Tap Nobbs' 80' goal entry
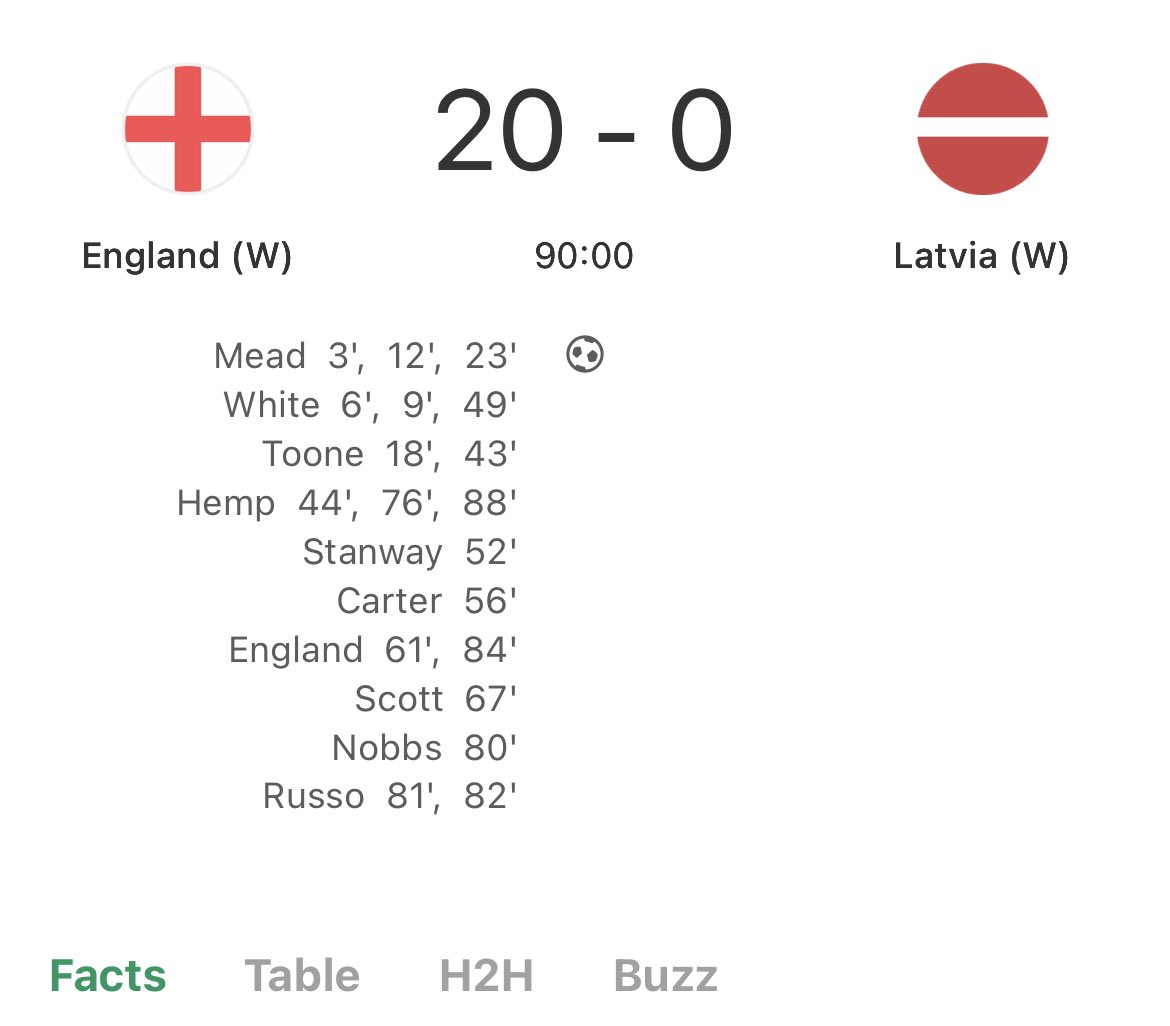This screenshot has width=1170, height=1026. [424, 748]
